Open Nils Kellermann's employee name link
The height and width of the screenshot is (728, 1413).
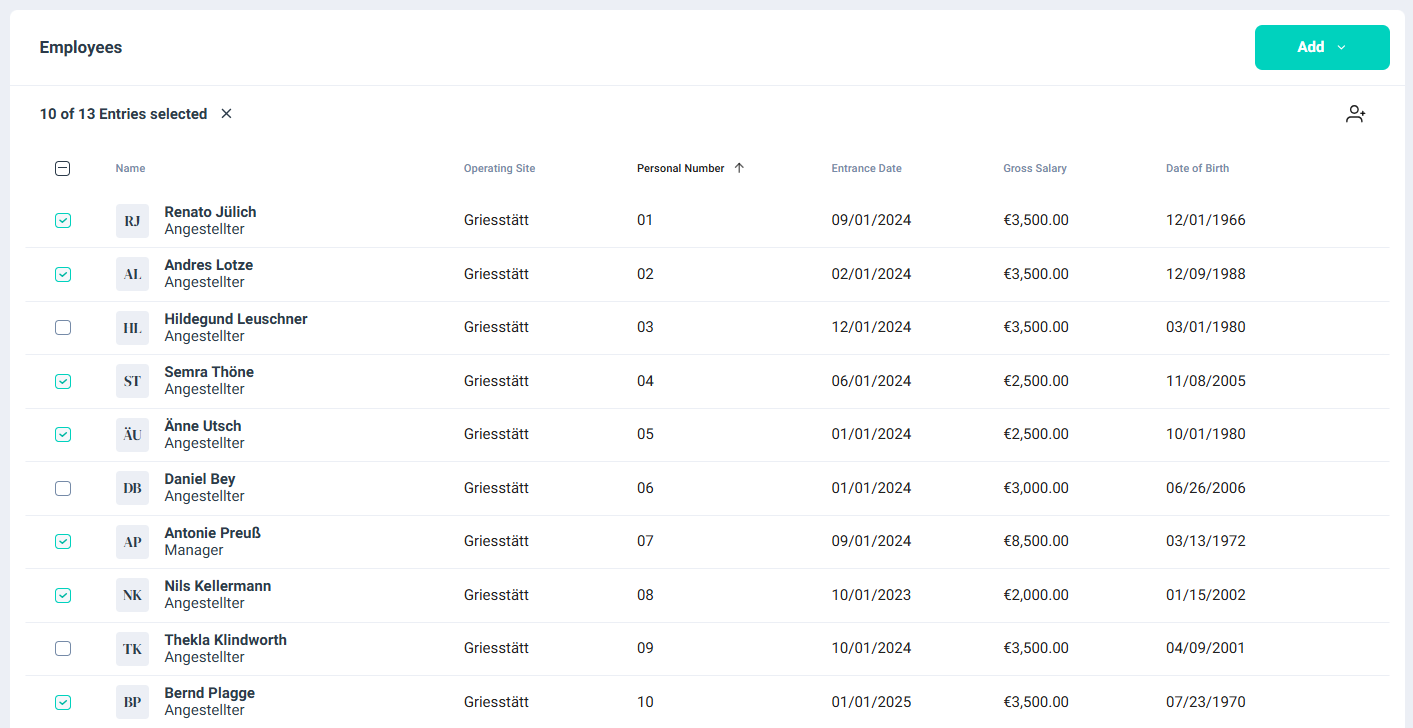[x=217, y=586]
